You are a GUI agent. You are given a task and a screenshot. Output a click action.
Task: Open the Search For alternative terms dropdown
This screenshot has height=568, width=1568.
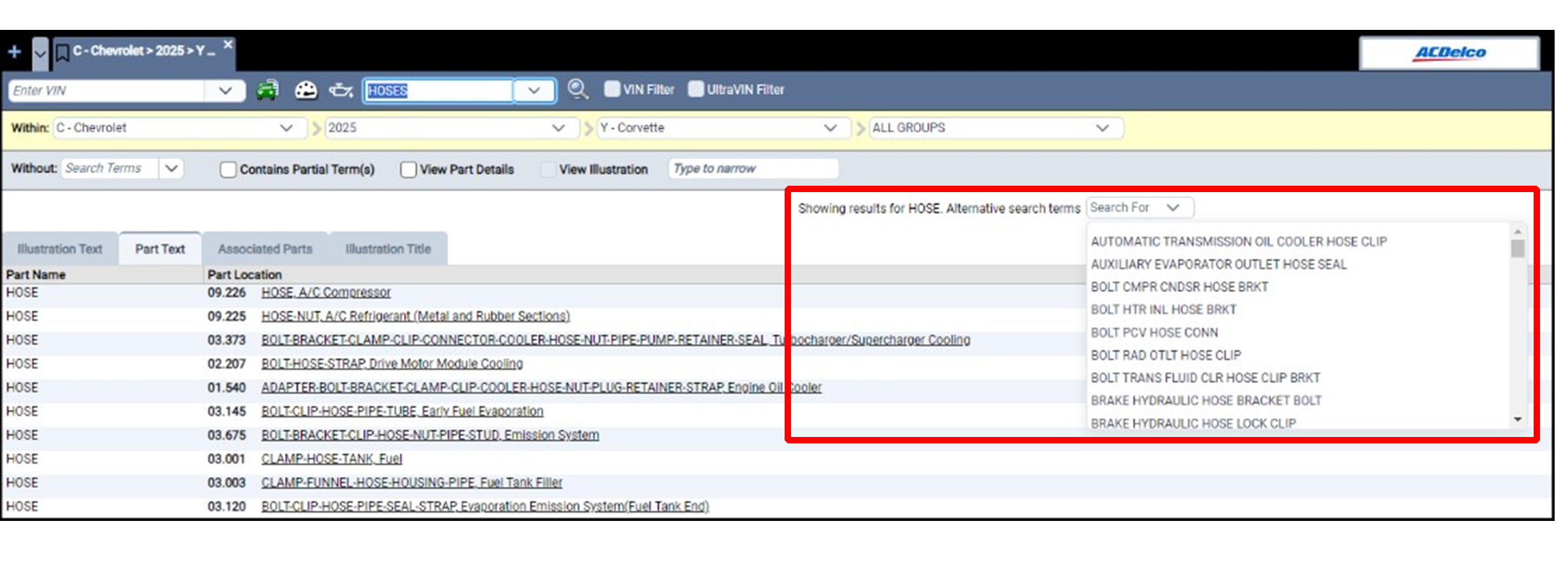tap(1139, 208)
